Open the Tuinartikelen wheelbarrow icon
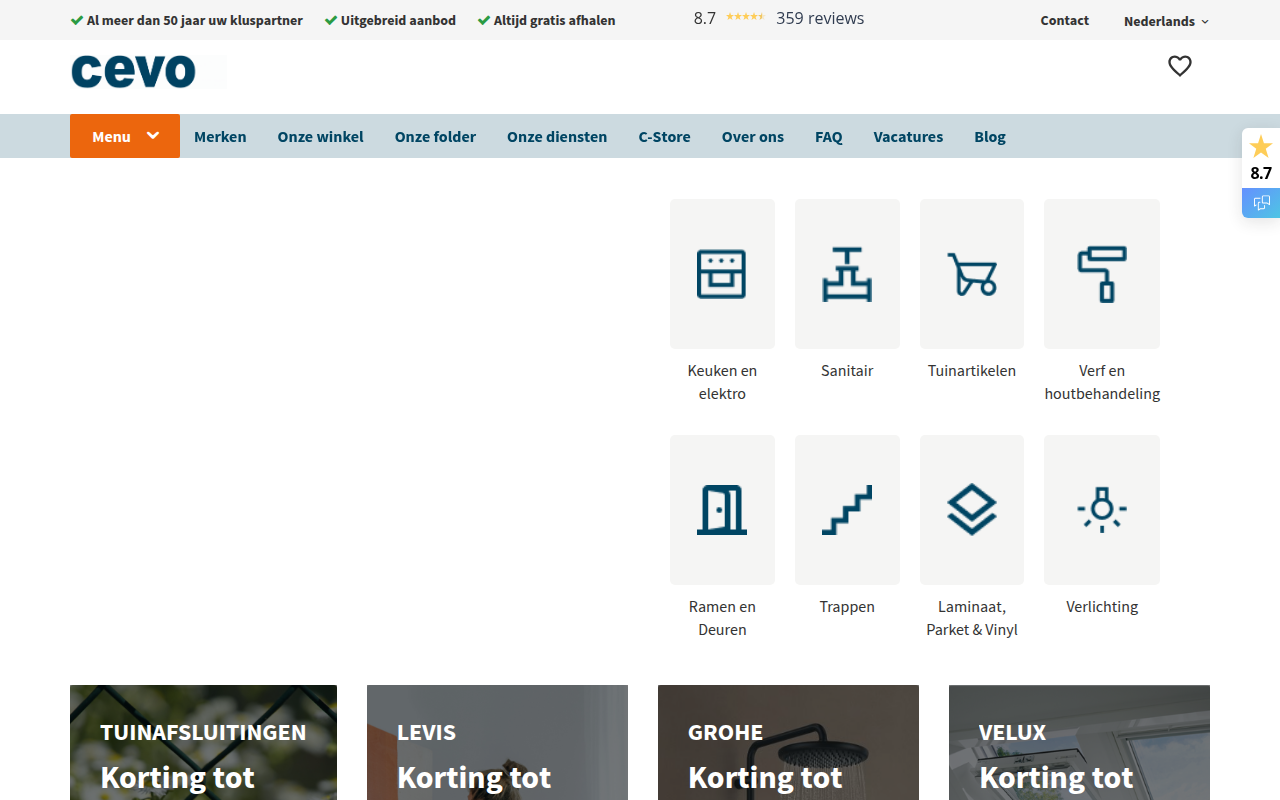Screen dimensions: 1280x800 pyautogui.click(x=972, y=274)
